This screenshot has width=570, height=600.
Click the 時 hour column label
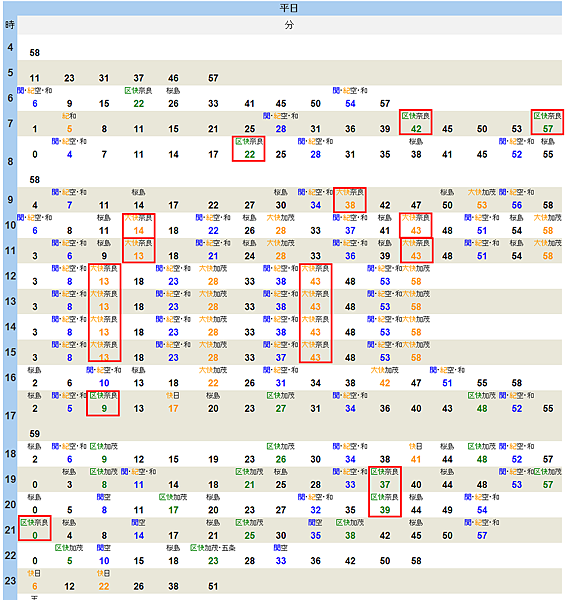tap(10, 25)
